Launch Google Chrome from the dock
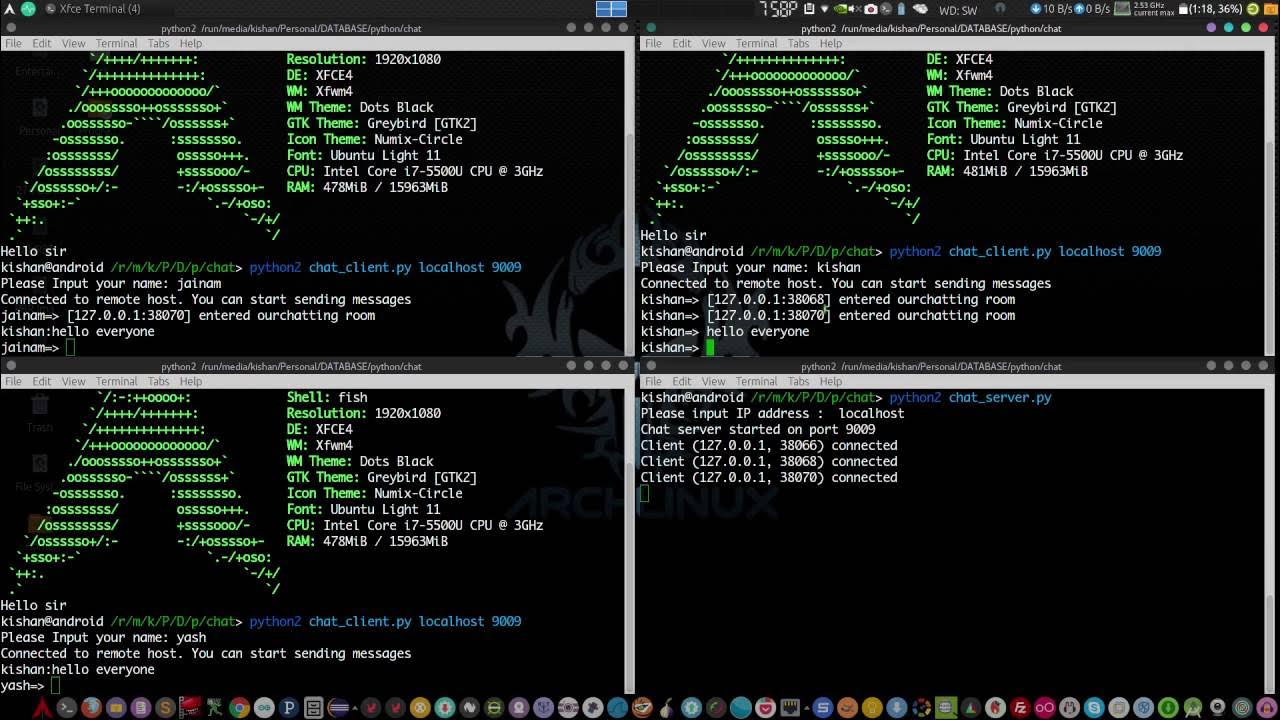 239,708
